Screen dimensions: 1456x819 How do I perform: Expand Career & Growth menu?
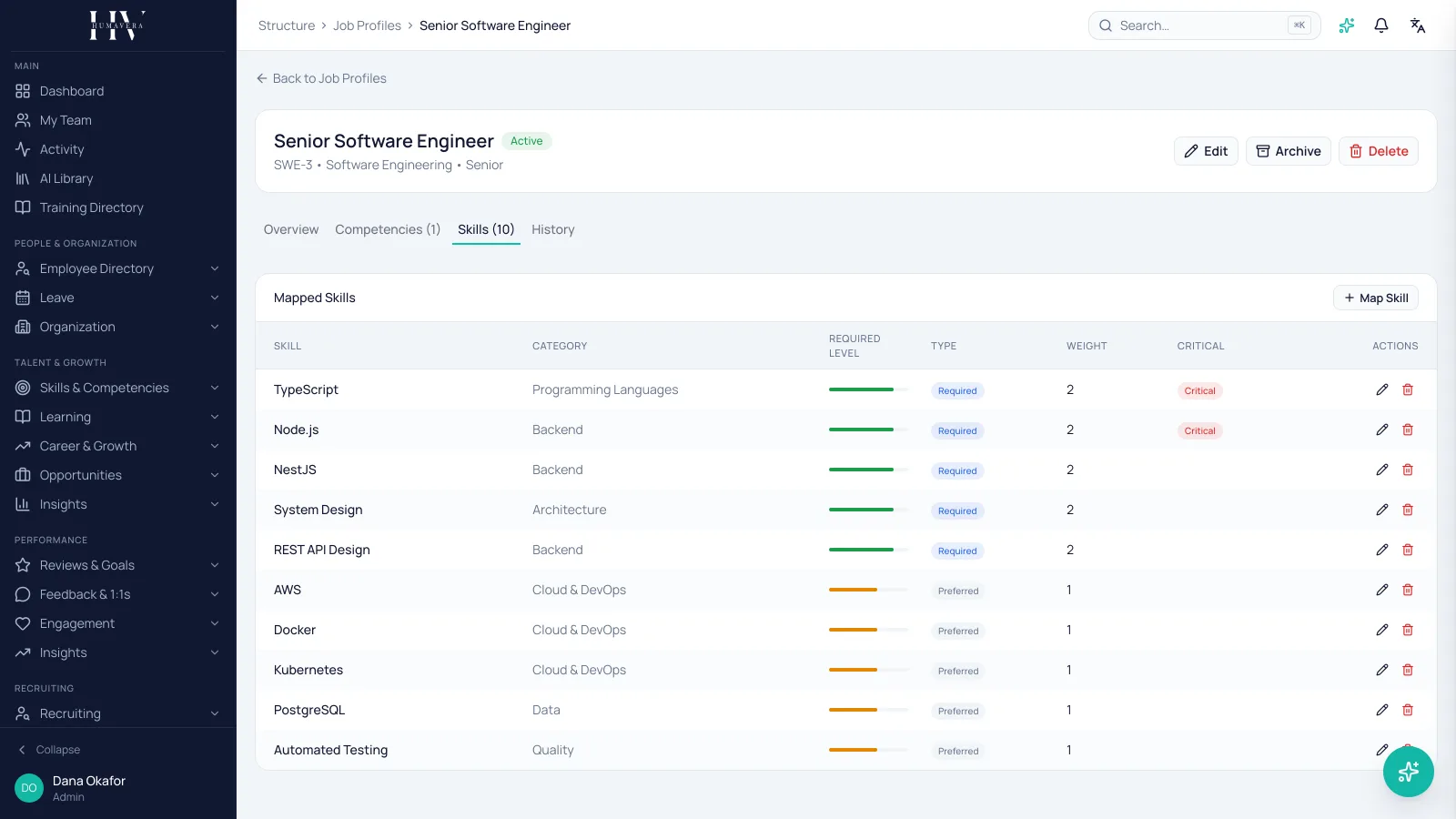pyautogui.click(x=117, y=446)
